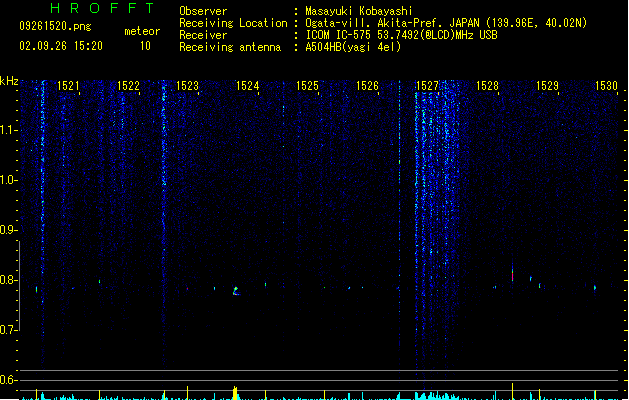Image resolution: width=629 pixels, height=400 pixels.
Task: Click the Observer label
Action: point(203,11)
